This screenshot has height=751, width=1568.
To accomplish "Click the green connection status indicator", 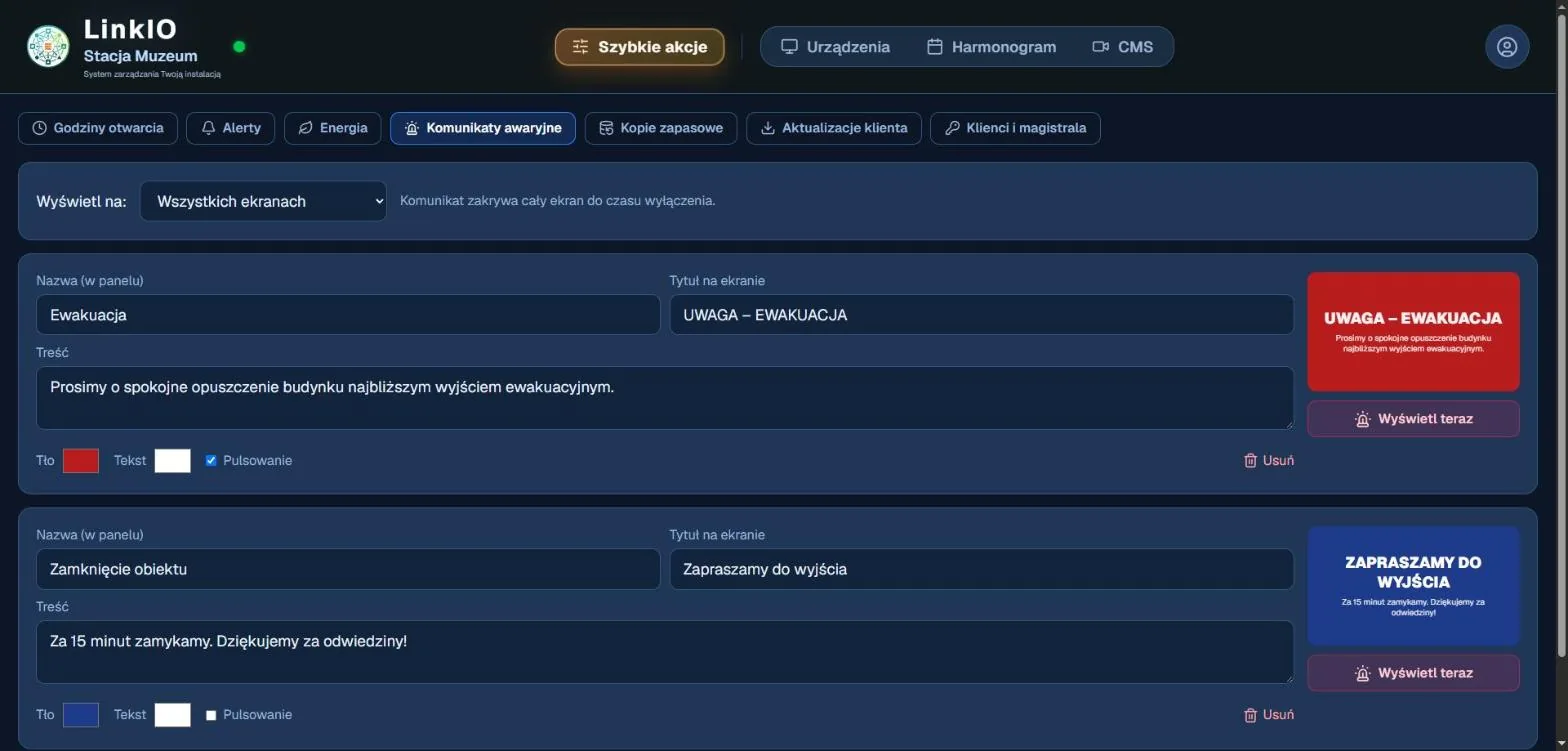I will point(239,47).
